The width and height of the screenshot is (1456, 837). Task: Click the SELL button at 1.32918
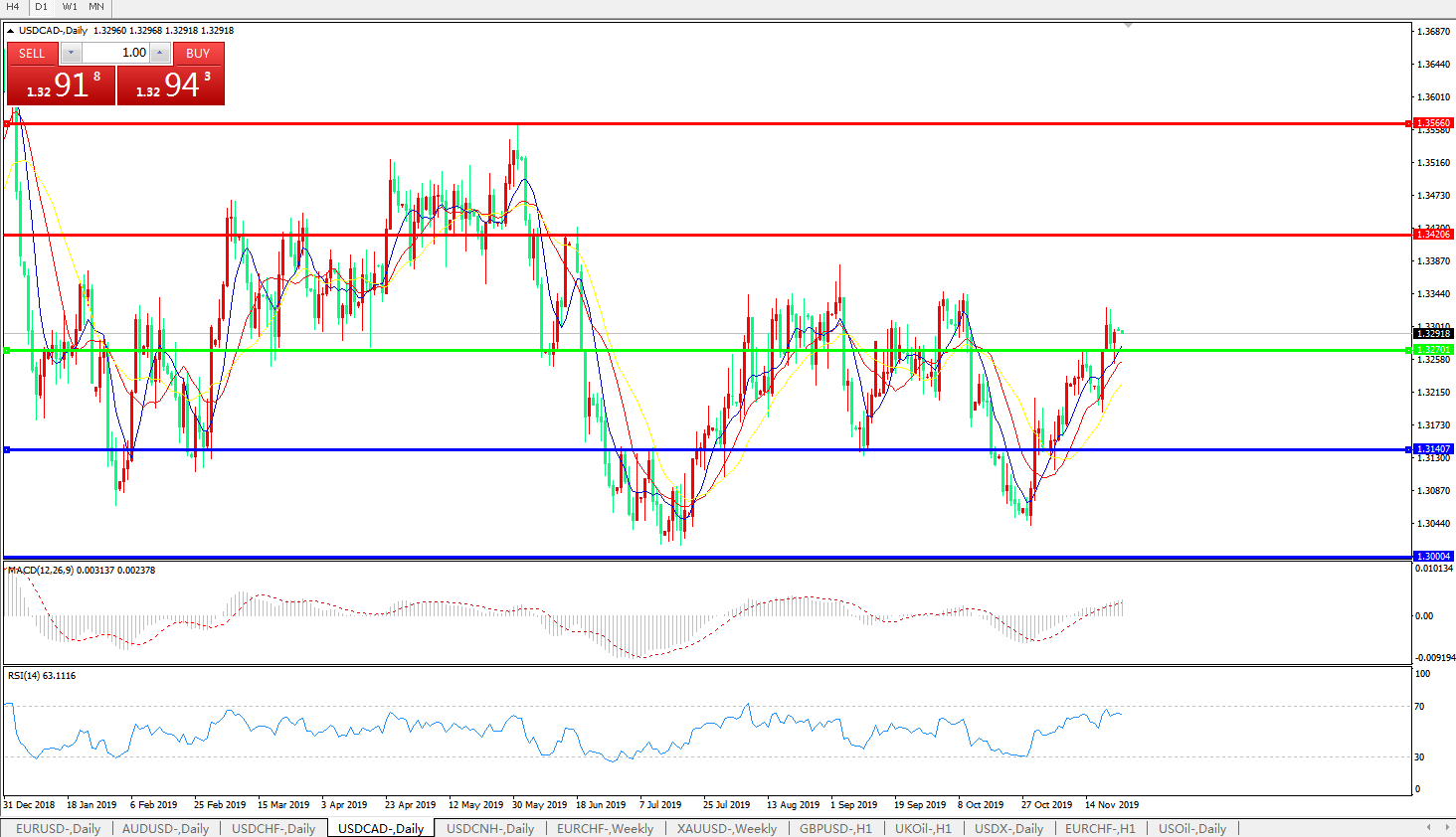[x=32, y=54]
